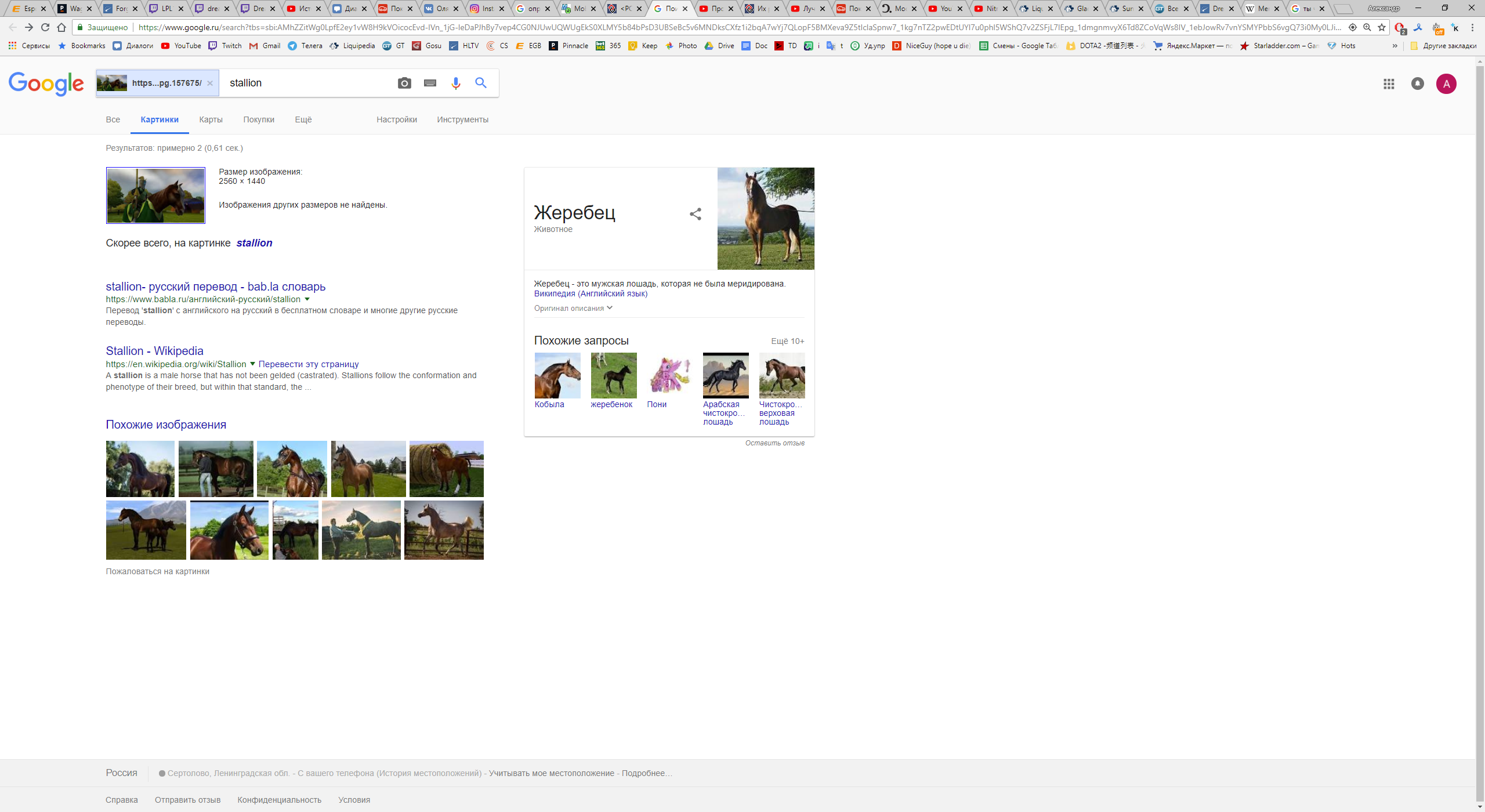Open the Google notifications bell
Viewport: 1485px width, 812px height.
point(1417,84)
